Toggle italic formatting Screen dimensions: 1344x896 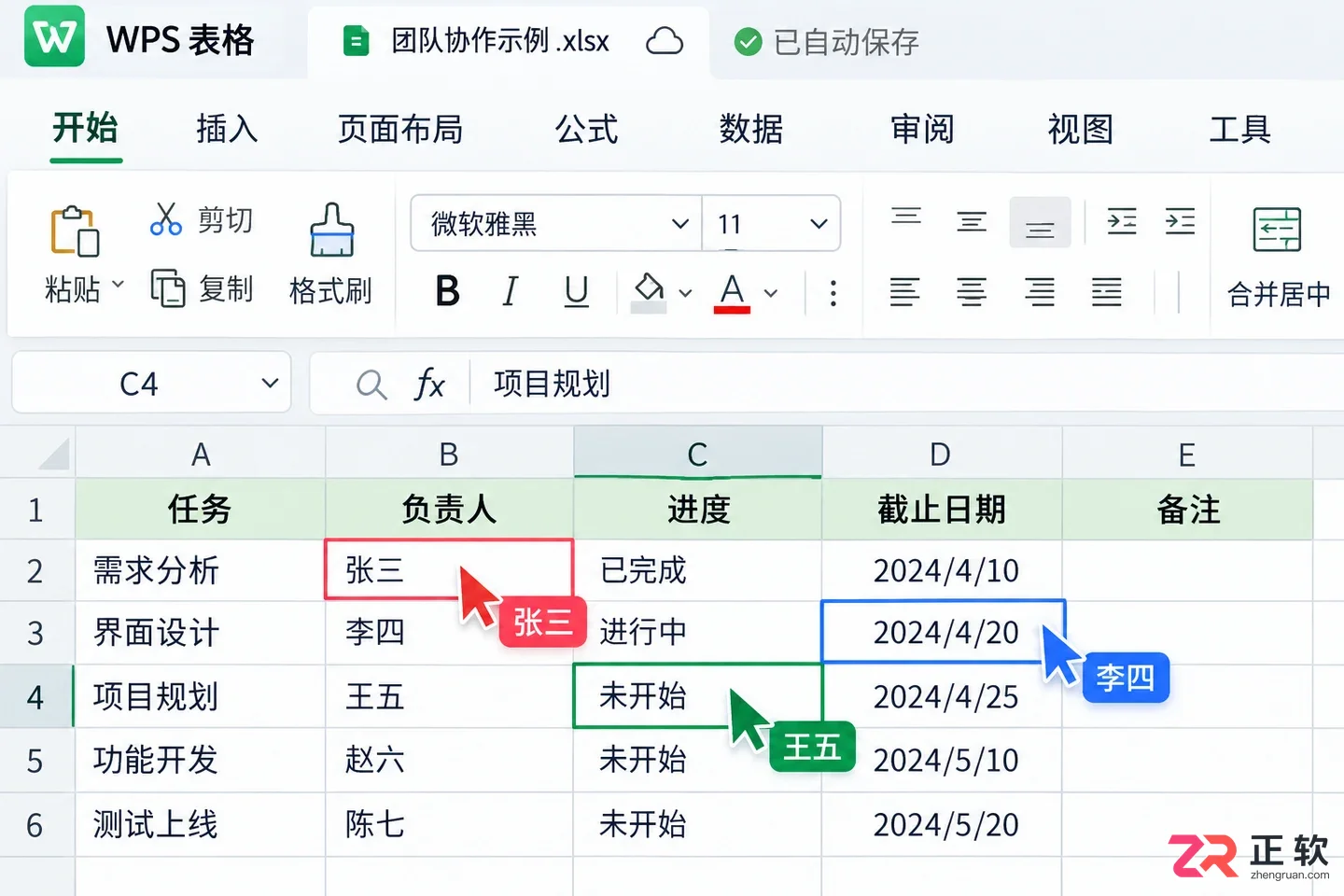(510, 291)
